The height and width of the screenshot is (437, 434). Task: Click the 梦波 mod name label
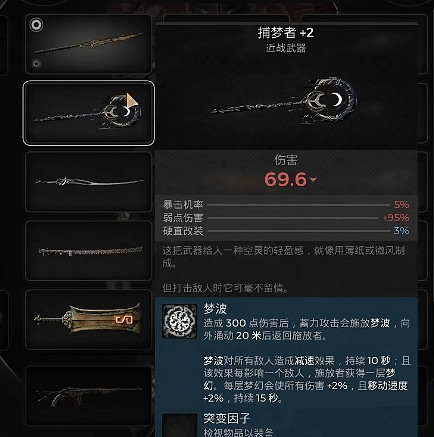point(215,309)
